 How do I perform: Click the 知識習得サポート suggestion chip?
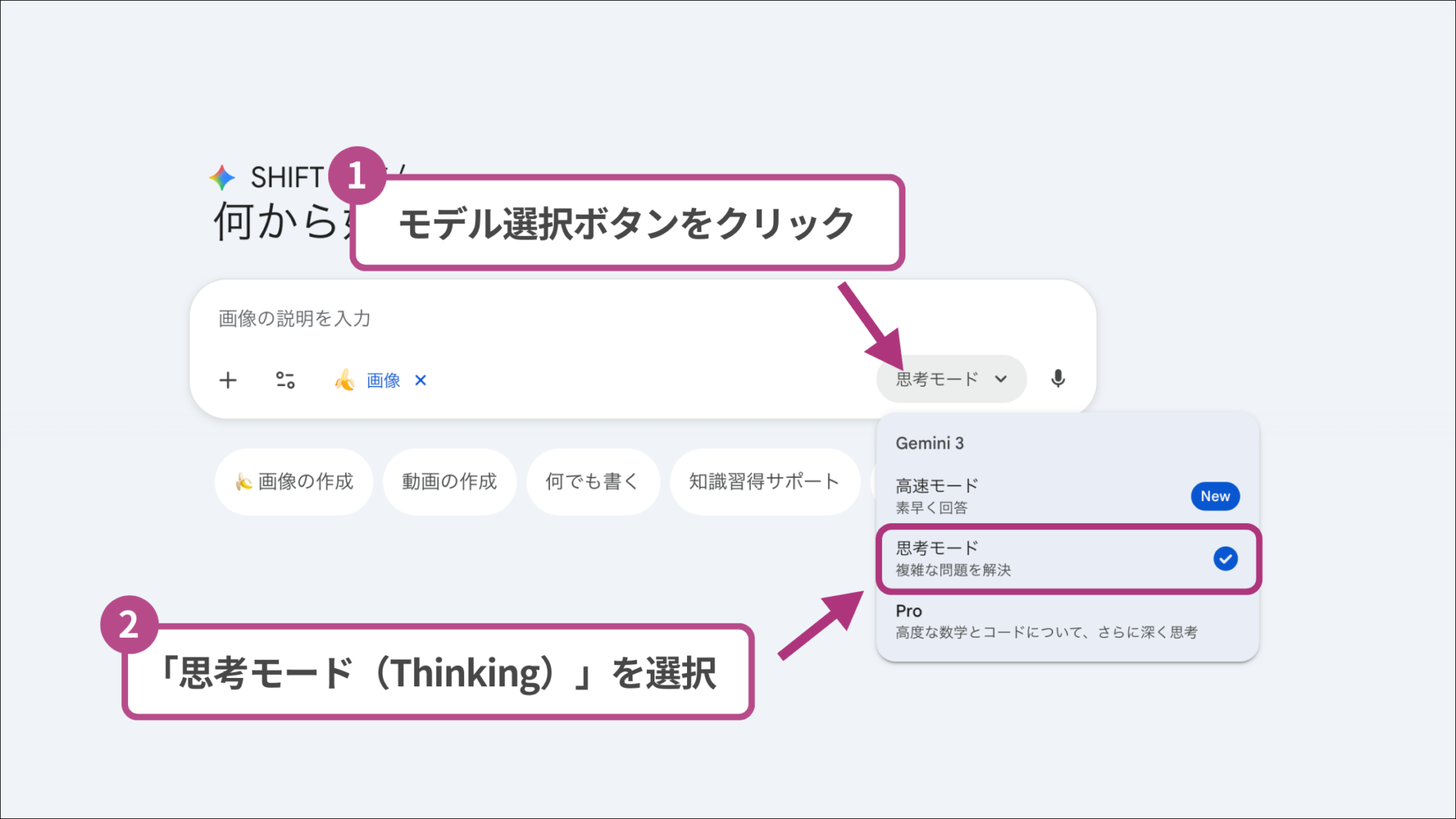coord(764,481)
